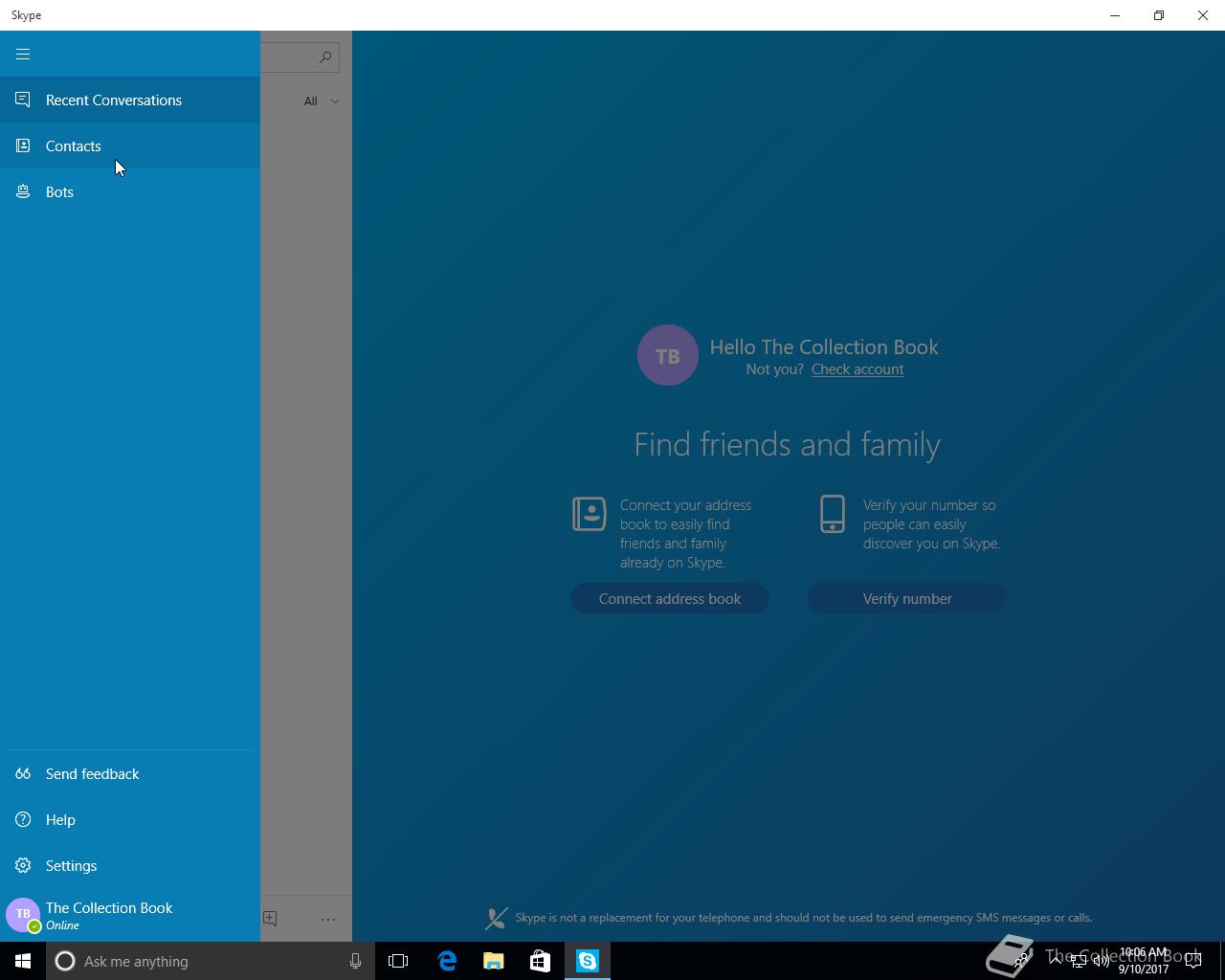Image resolution: width=1225 pixels, height=980 pixels.
Task: Click the phone icon above Verify number
Action: tap(833, 514)
